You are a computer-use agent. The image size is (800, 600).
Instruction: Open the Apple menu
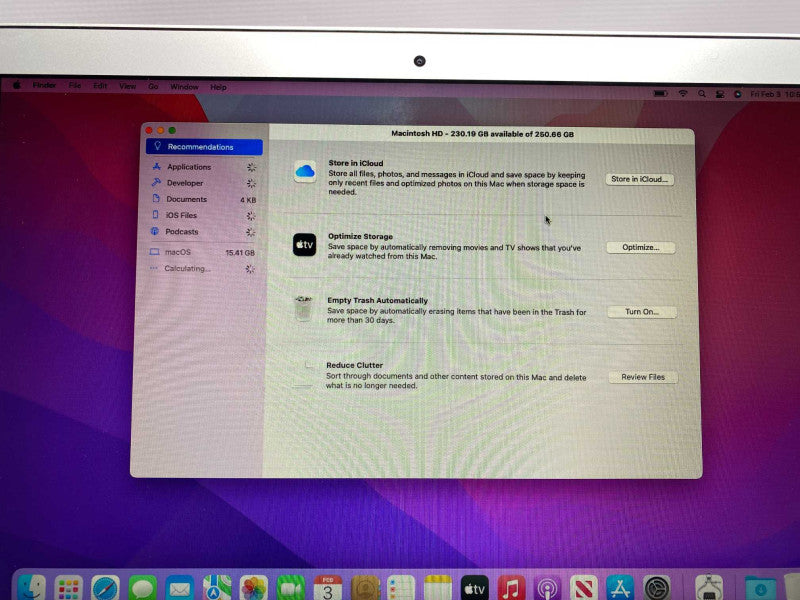pos(17,85)
